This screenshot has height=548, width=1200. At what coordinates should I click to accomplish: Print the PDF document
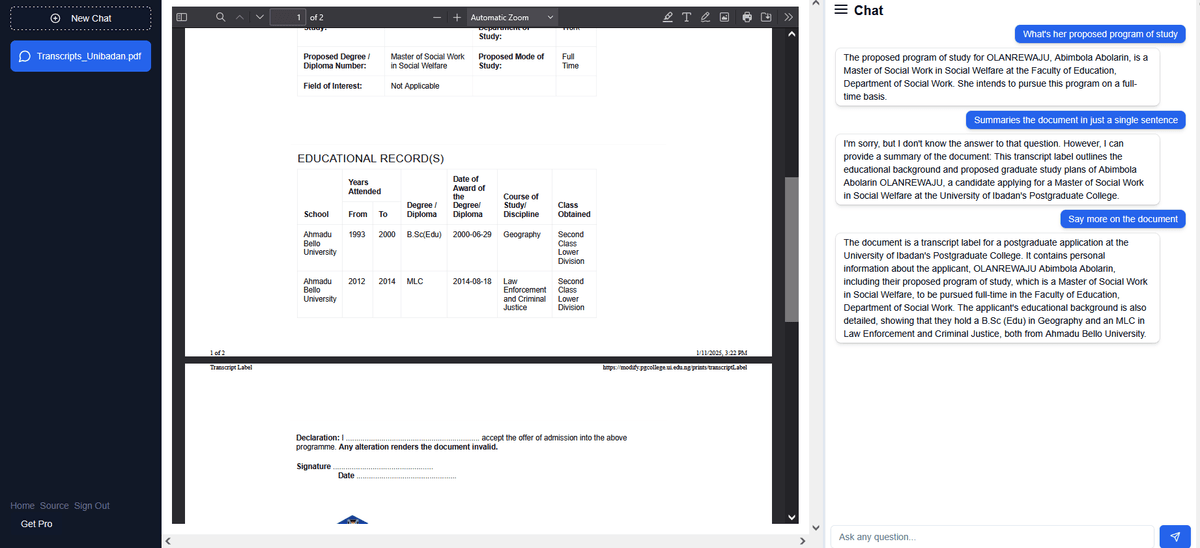[x=747, y=18]
